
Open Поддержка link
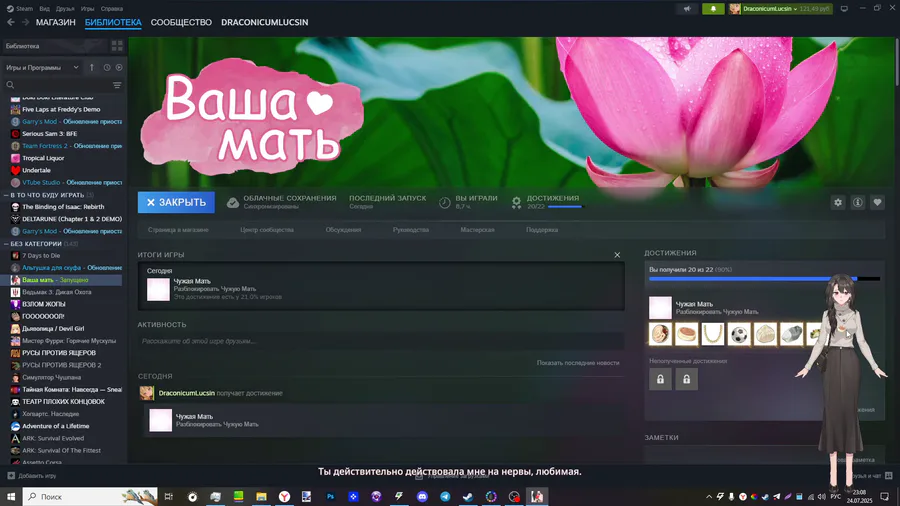tap(542, 229)
